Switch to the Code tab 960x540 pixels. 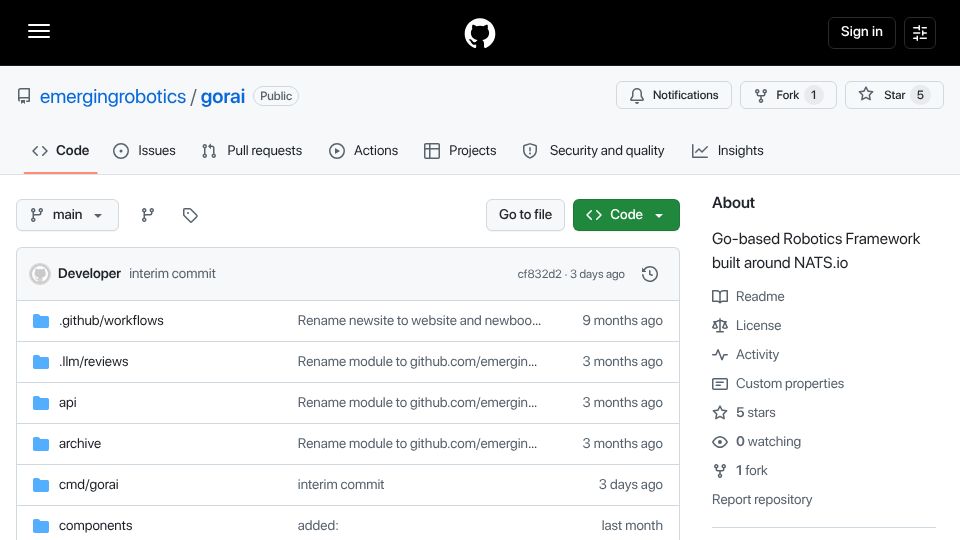[x=61, y=151]
